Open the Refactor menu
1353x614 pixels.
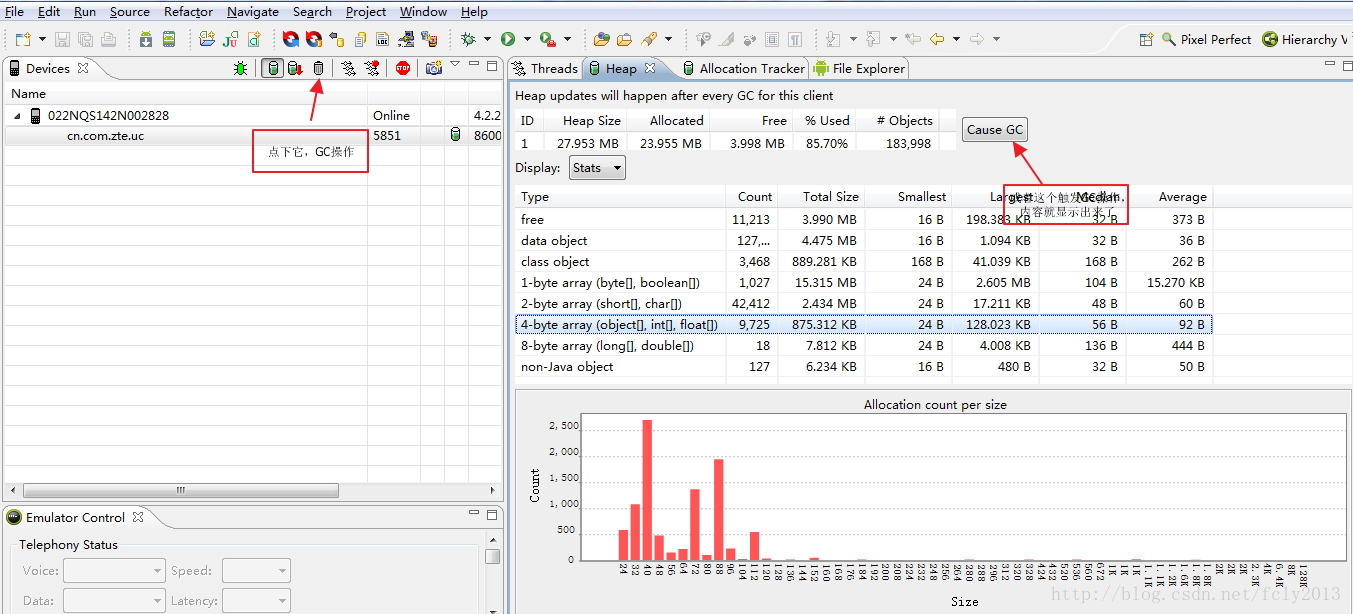tap(189, 12)
